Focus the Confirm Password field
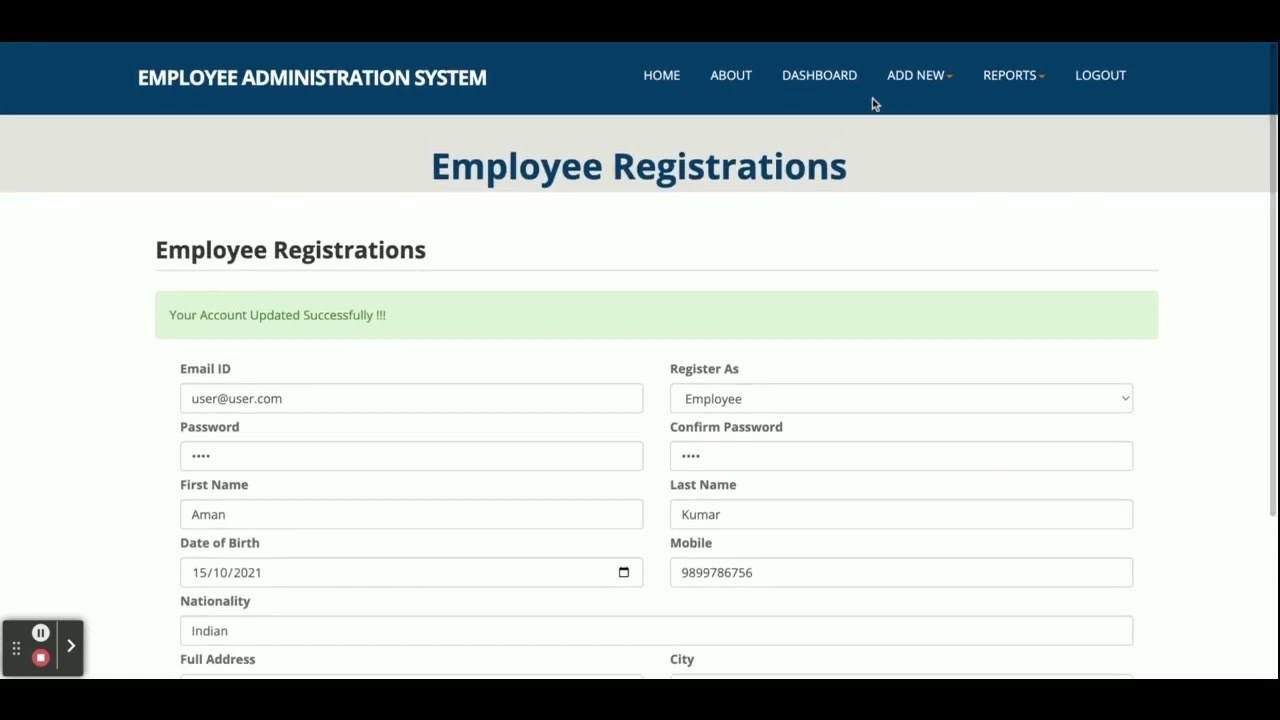The height and width of the screenshot is (720, 1280). 901,456
